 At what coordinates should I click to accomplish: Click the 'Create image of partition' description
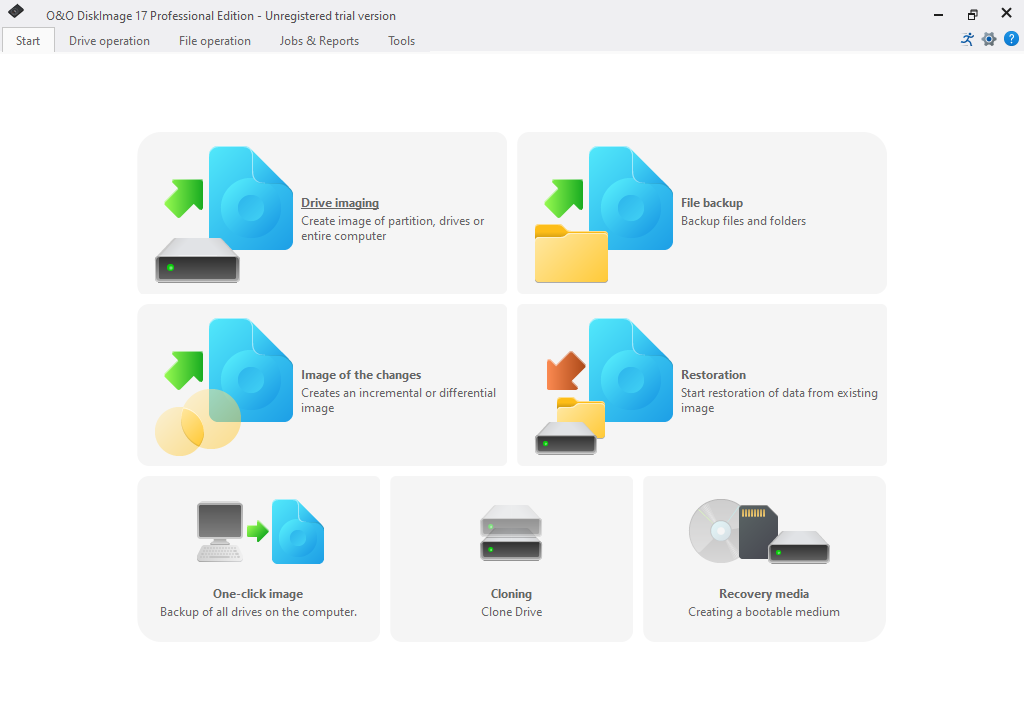pos(392,229)
